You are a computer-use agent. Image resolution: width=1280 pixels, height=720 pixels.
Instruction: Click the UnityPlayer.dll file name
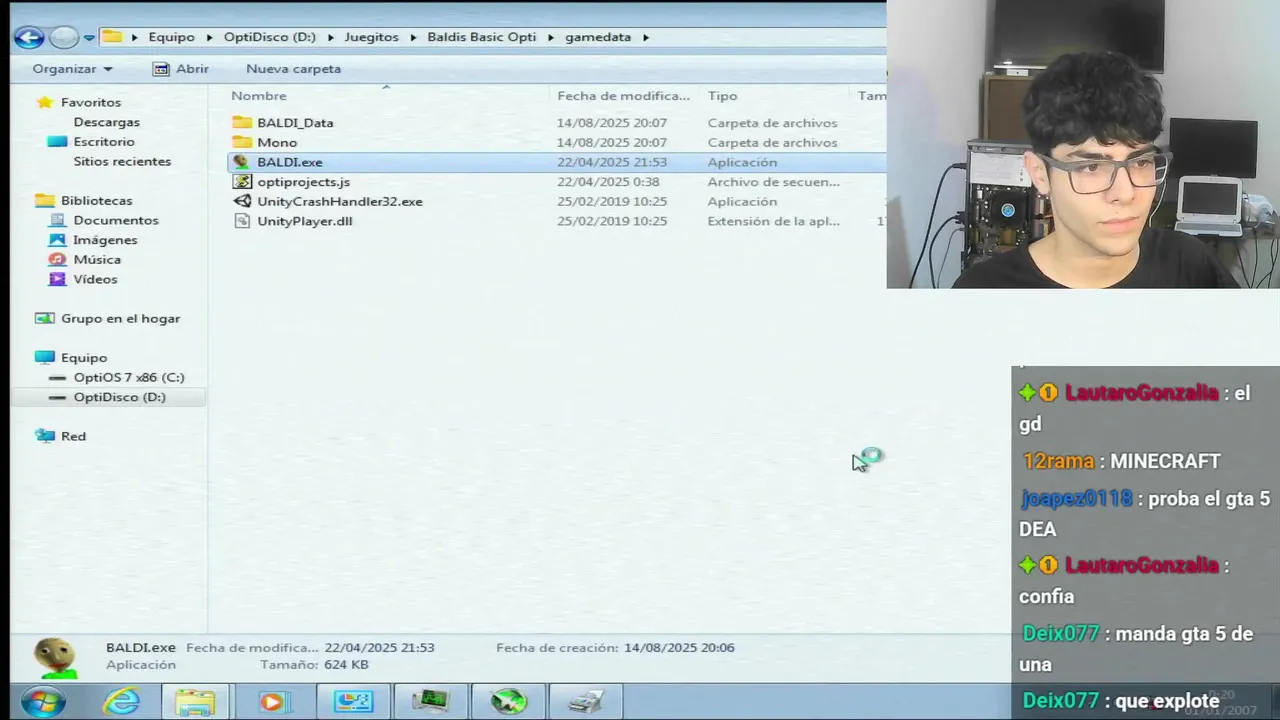[304, 221]
